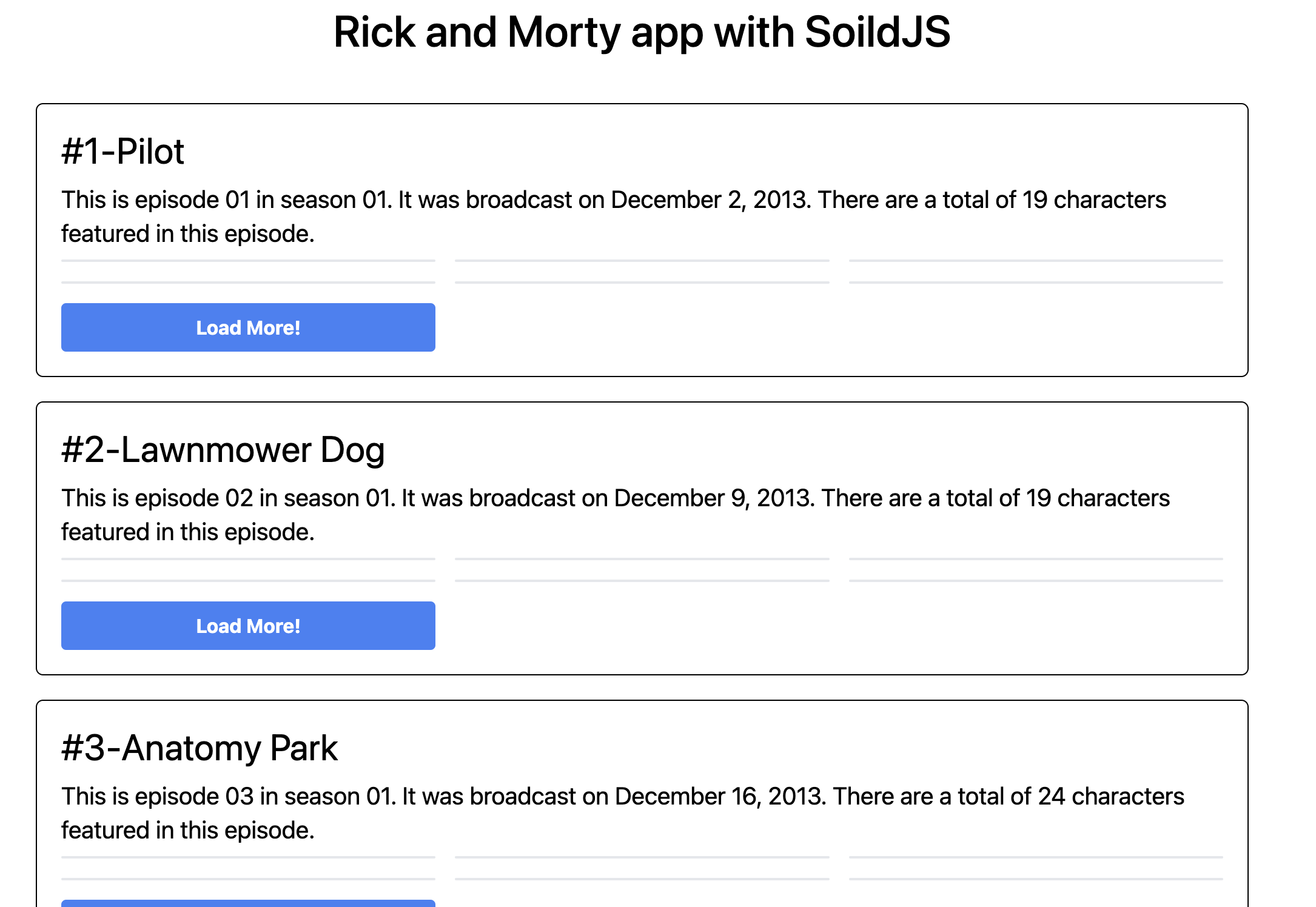Click the December 2, 2013 broadcast date

tap(710, 199)
